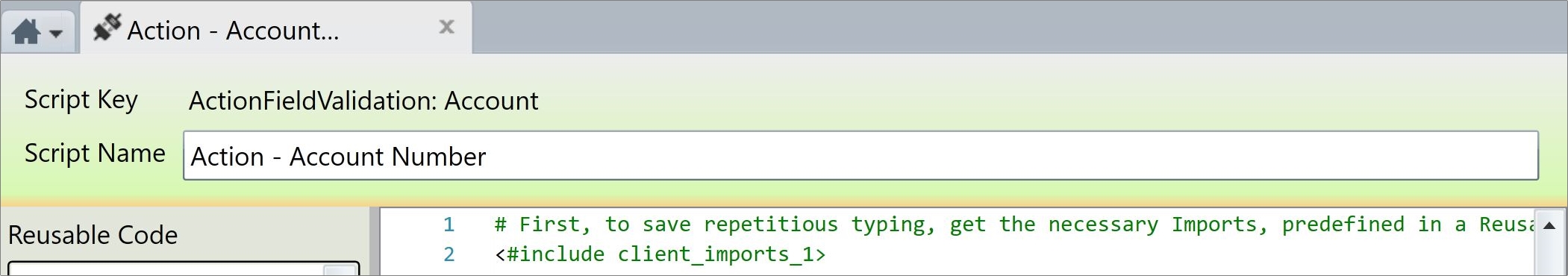Click the Reusable Code dropdown arrow button
Viewport: 1568px width, 276px height.
[340, 270]
